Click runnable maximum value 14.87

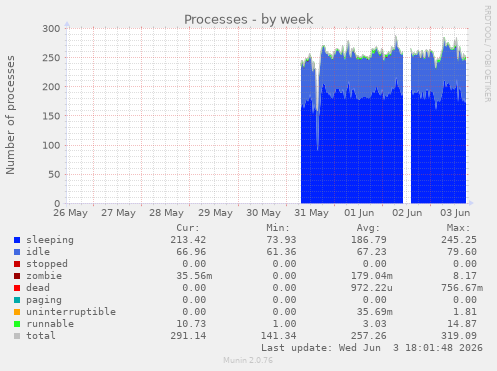click(x=462, y=324)
